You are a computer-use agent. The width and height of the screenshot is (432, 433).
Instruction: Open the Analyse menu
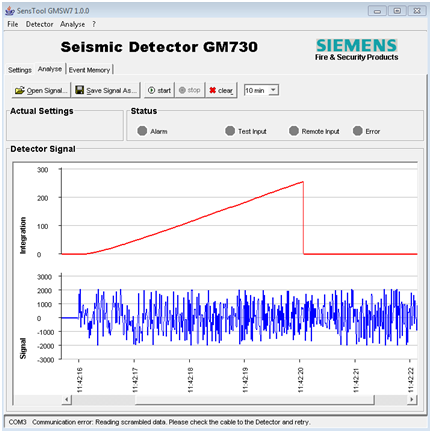click(72, 24)
